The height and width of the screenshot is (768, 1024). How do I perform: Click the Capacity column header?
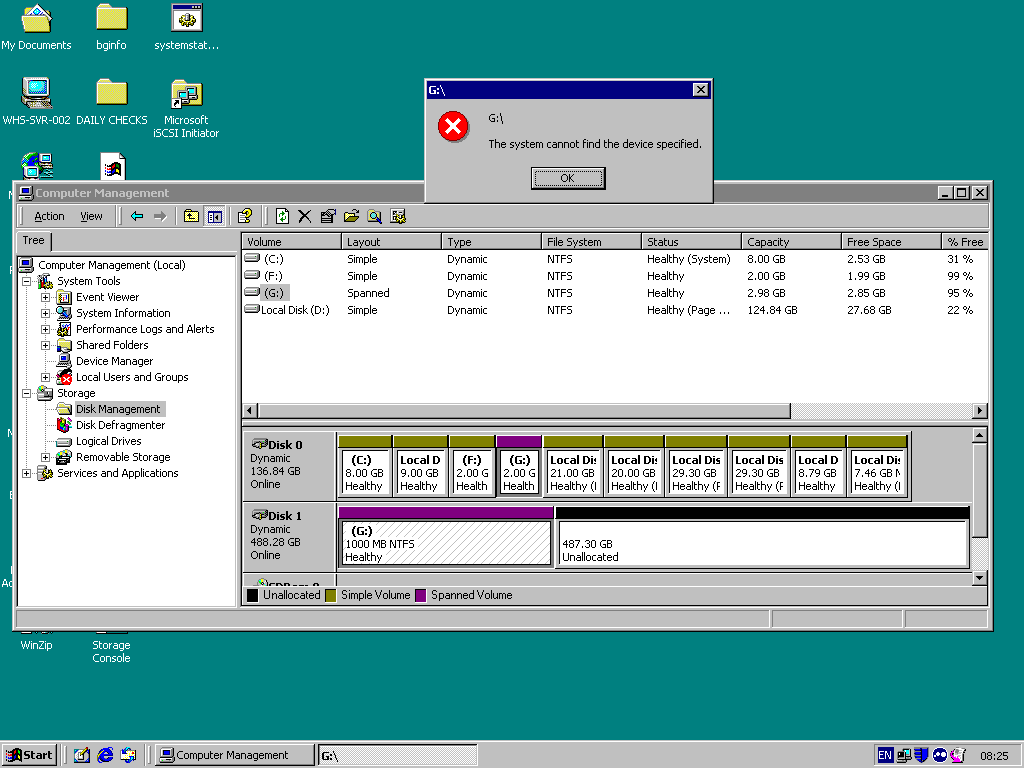click(x=791, y=242)
